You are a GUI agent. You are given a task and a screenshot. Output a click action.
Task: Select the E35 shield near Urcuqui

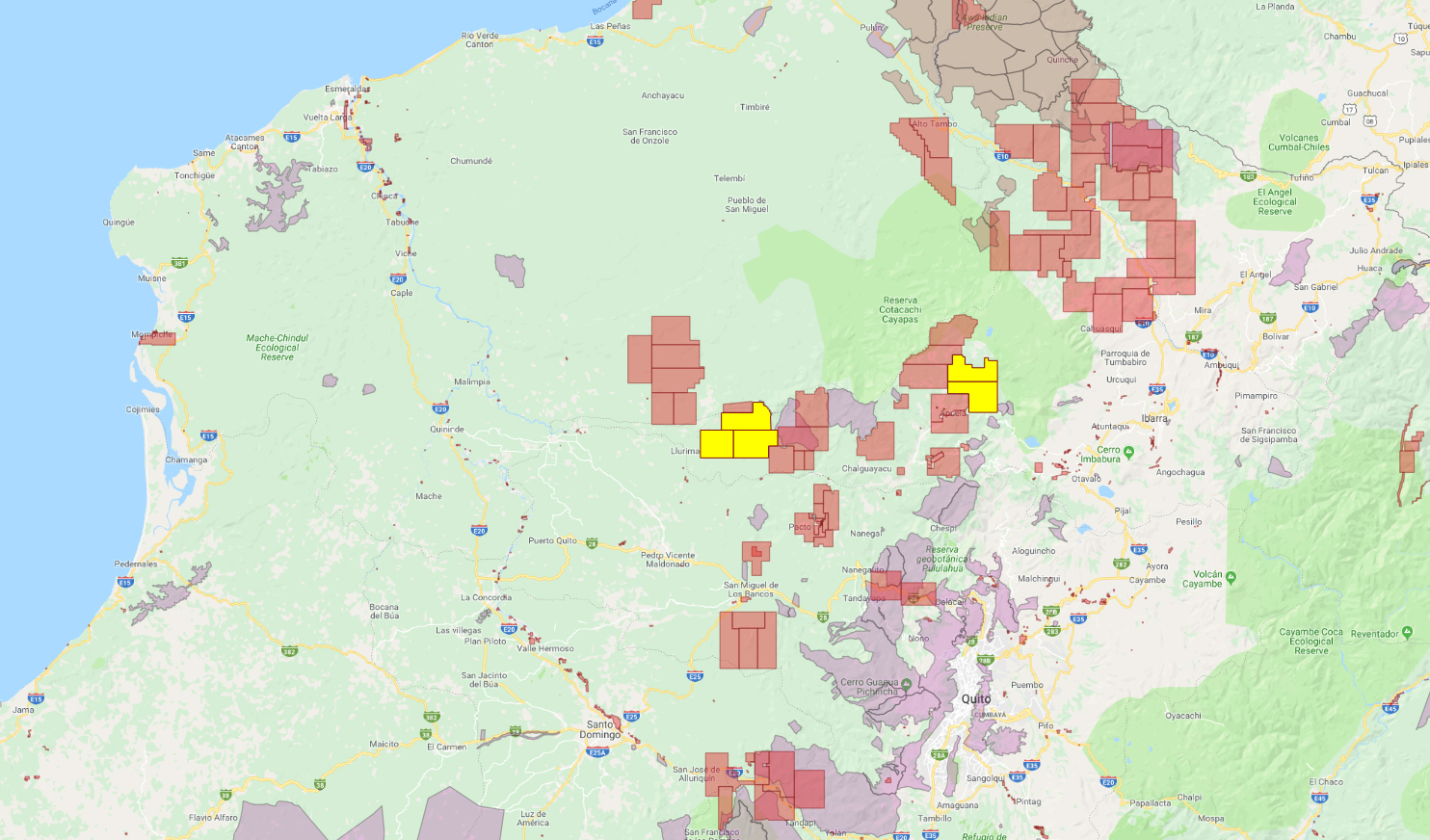point(1157,390)
